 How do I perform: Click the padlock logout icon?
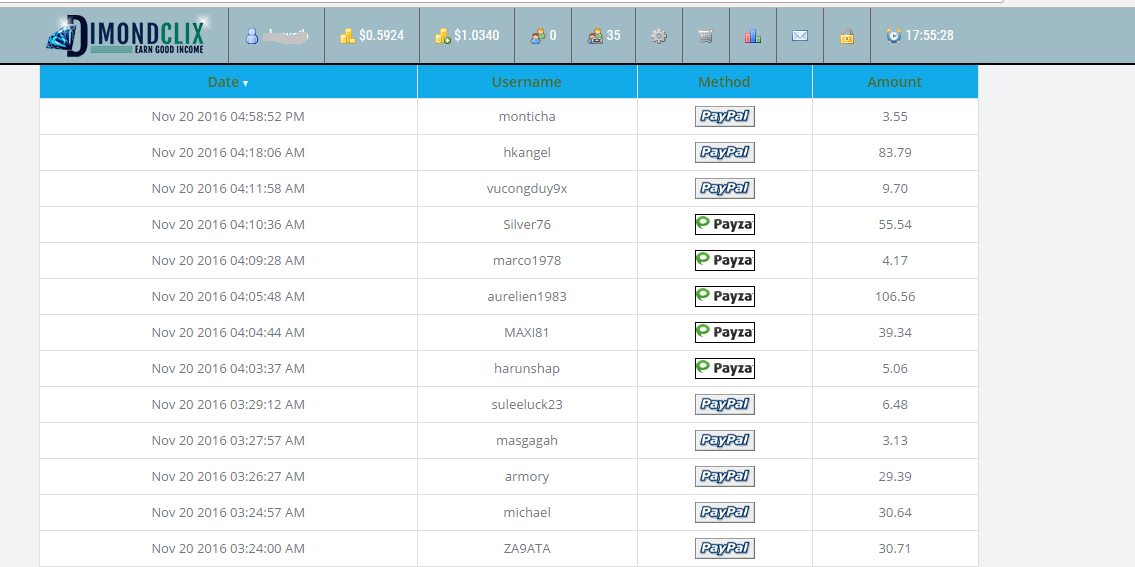point(847,36)
